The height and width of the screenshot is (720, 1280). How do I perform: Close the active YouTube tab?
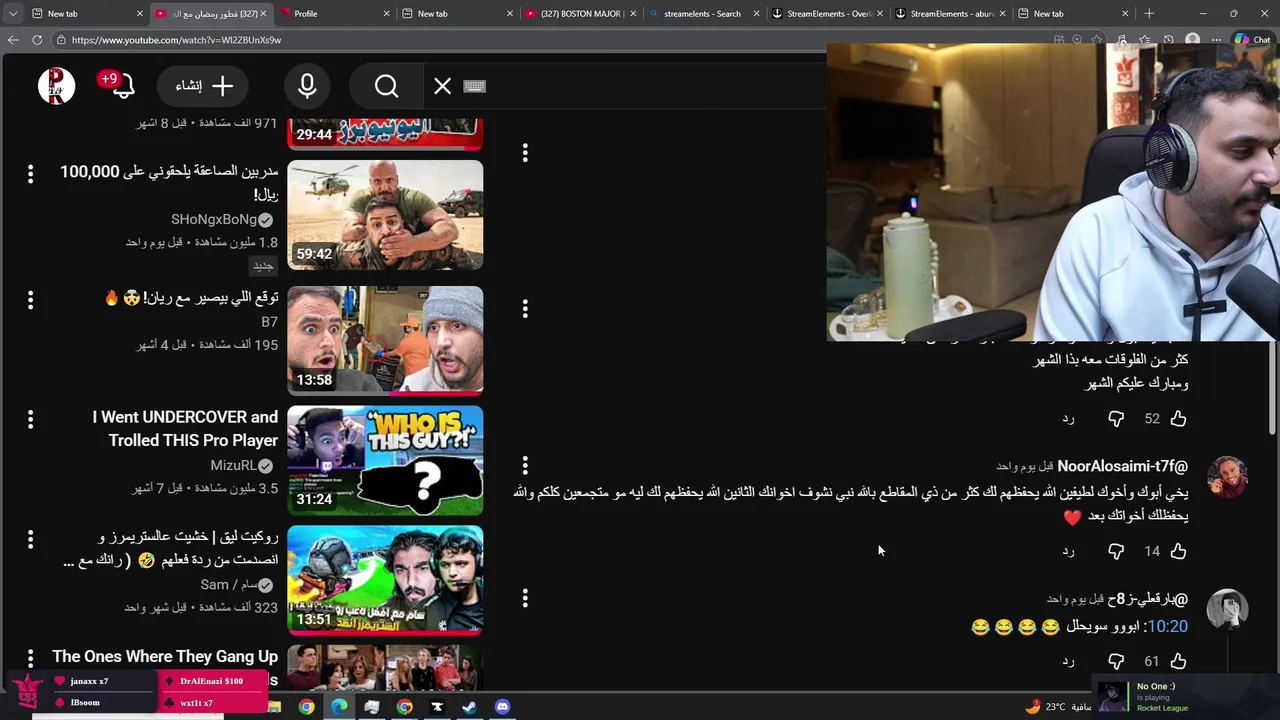264,14
